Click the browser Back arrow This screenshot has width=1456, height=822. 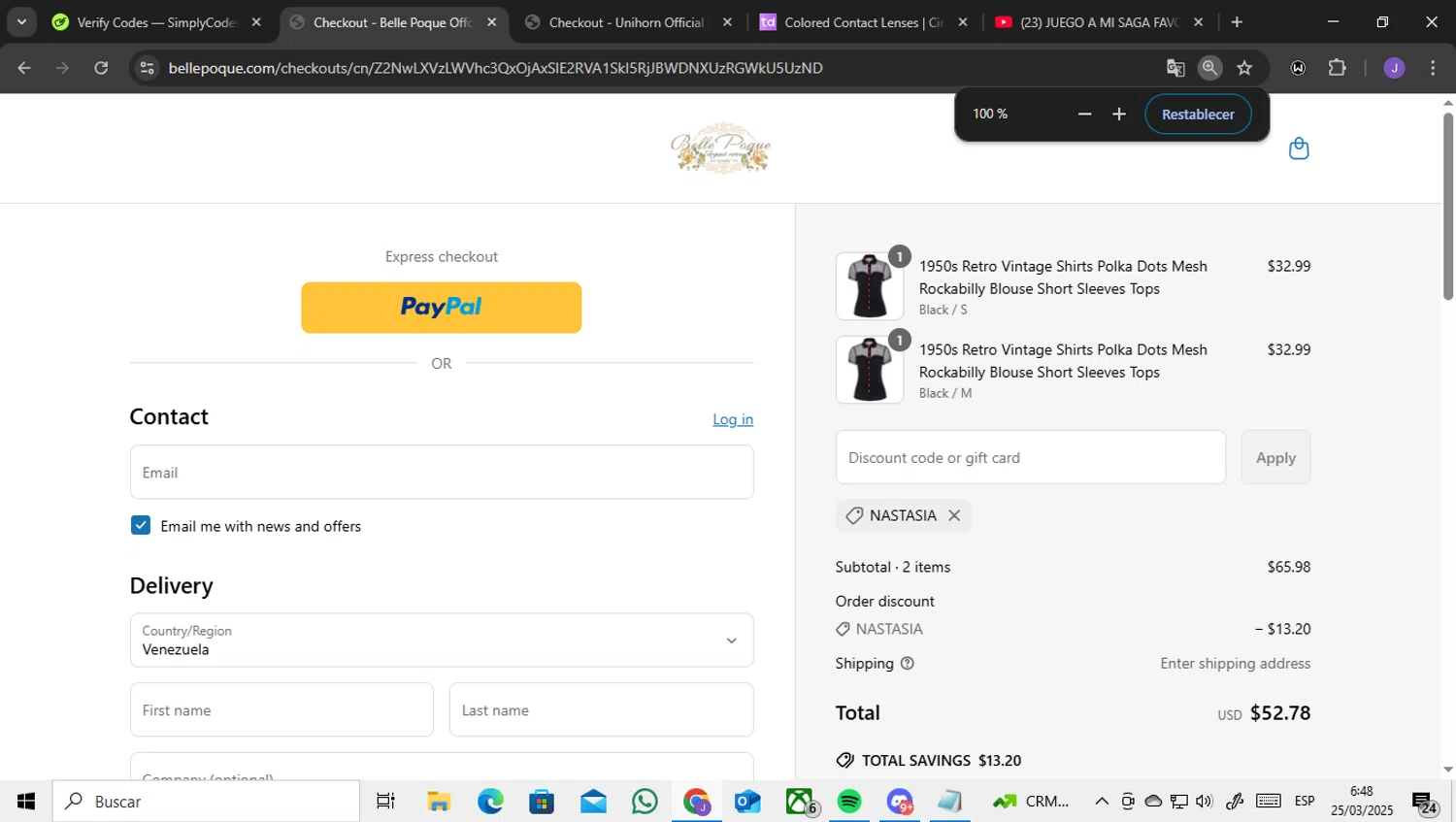coord(24,68)
